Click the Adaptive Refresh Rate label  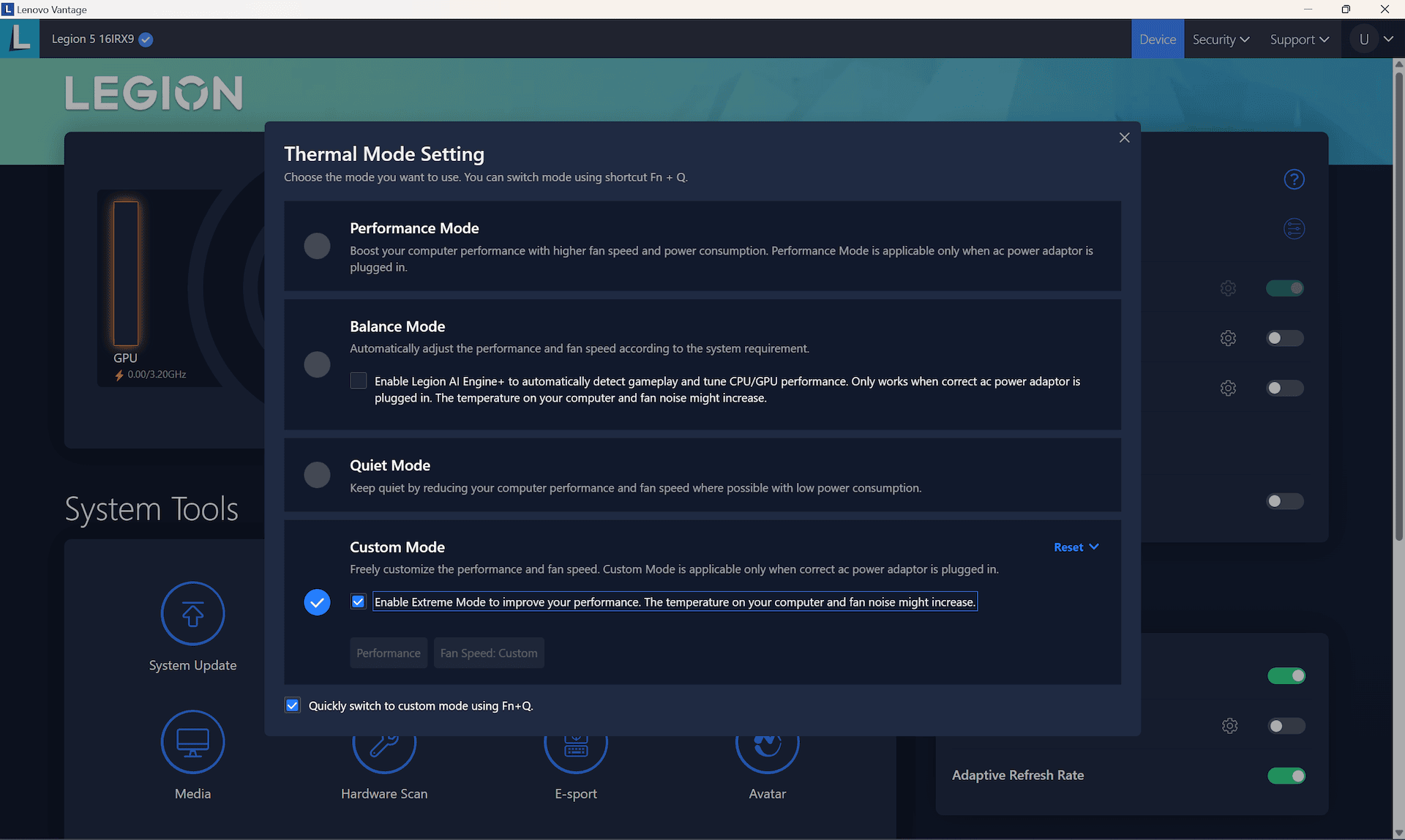pos(1018,775)
